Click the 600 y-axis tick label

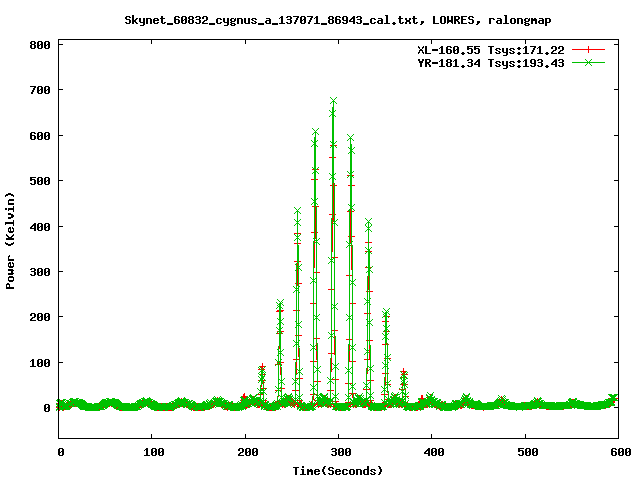40,136
